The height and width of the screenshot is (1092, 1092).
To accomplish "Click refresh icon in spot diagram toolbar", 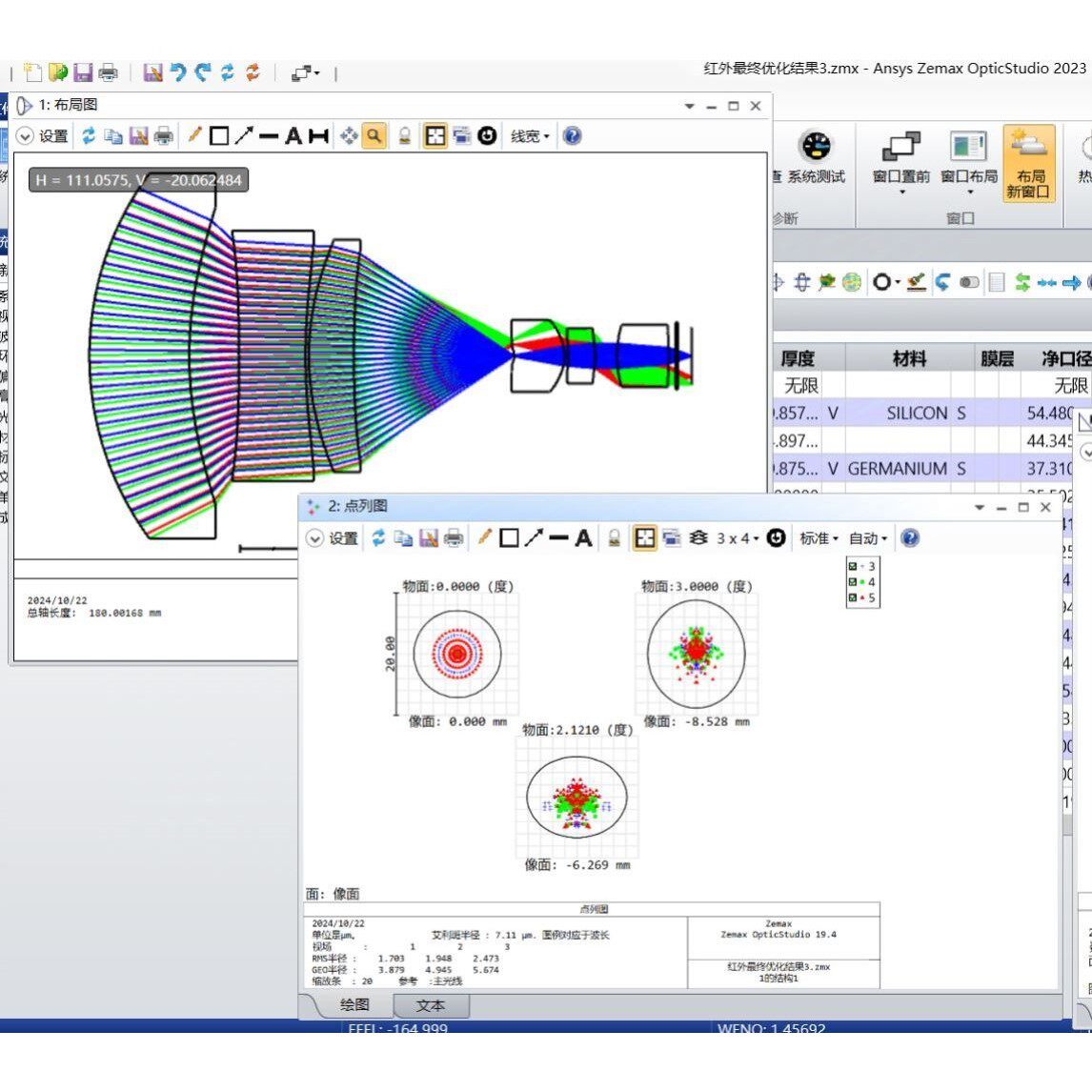I will (378, 537).
